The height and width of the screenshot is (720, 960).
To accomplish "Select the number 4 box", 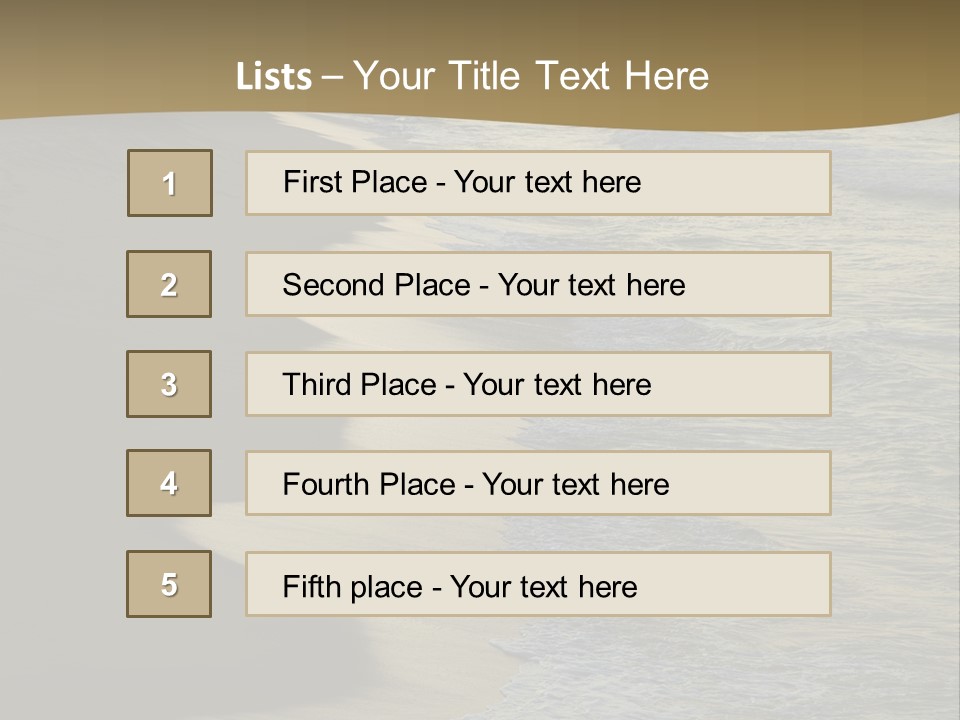I will click(x=169, y=483).
